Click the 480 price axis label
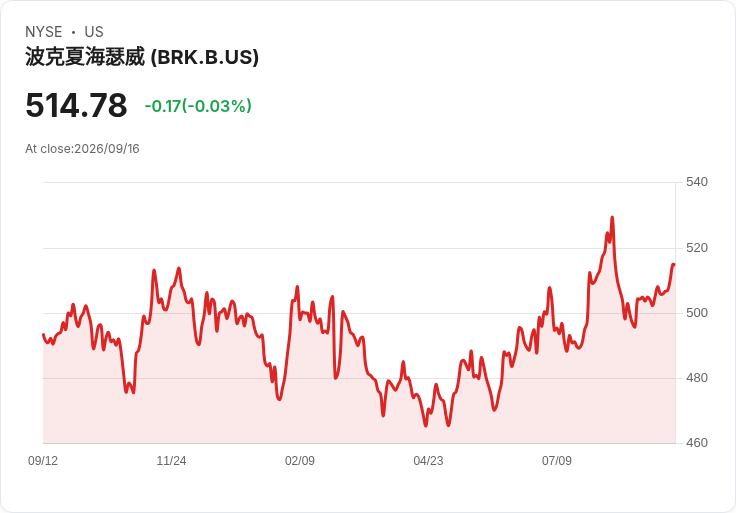This screenshot has width=736, height=513. pos(697,378)
